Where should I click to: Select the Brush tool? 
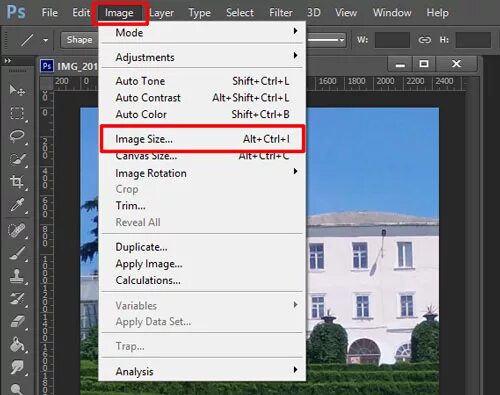pos(17,253)
